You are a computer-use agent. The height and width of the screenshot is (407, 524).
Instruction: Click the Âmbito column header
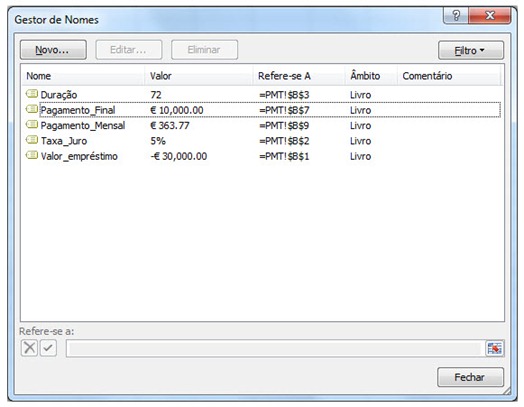[x=371, y=76]
